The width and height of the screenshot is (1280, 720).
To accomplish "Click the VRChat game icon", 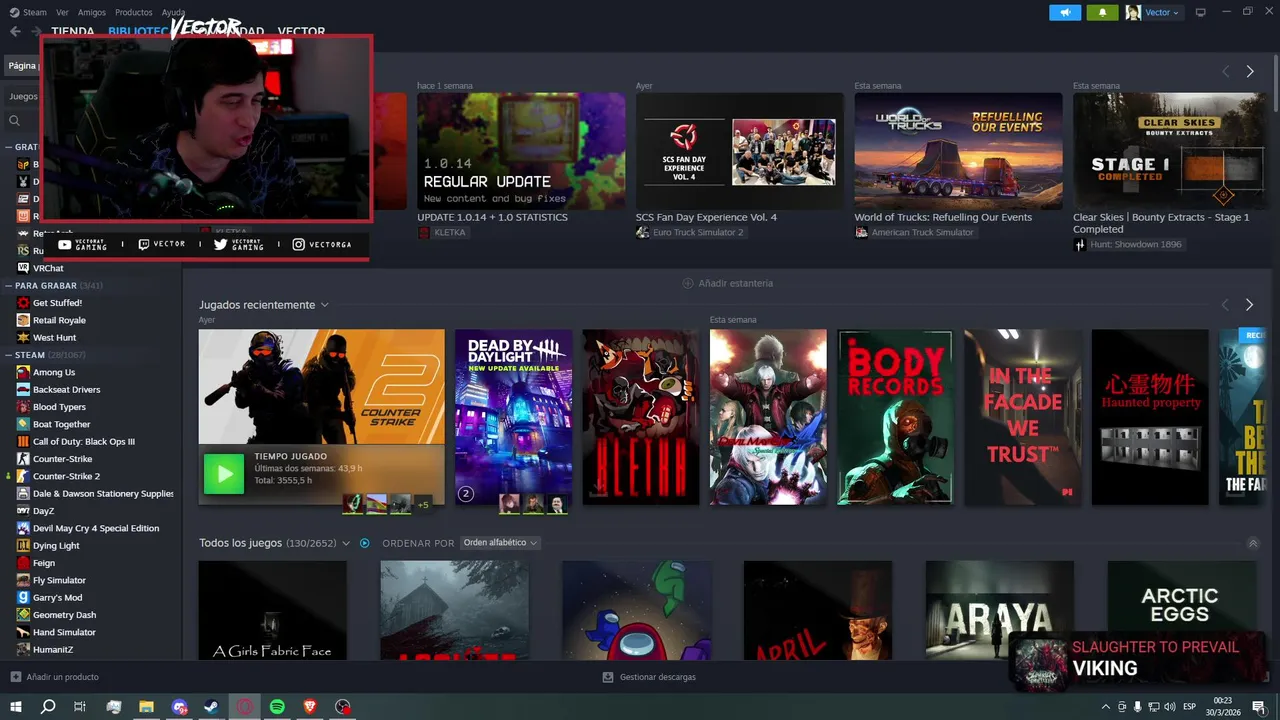I will [x=23, y=268].
